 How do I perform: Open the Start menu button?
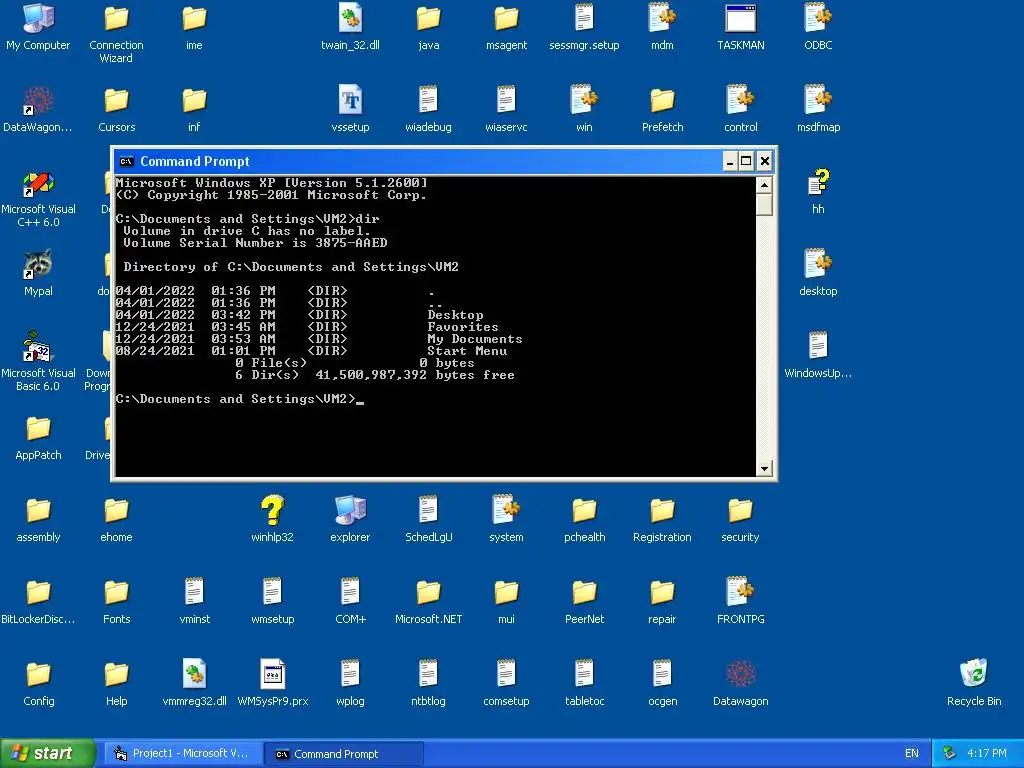(48, 754)
